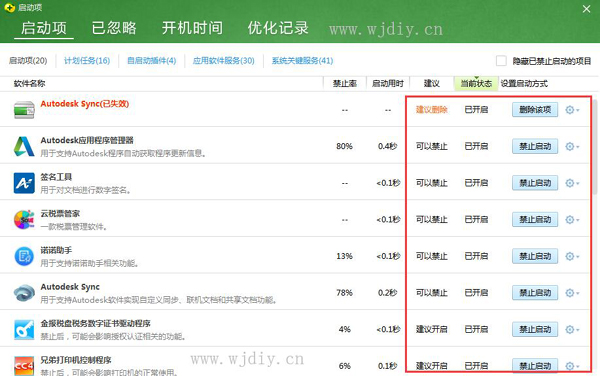Viewport: 600px width, 376px height.
Task: Click 禁止启动 for Autodesk应用程序管理器
Action: [535, 146]
